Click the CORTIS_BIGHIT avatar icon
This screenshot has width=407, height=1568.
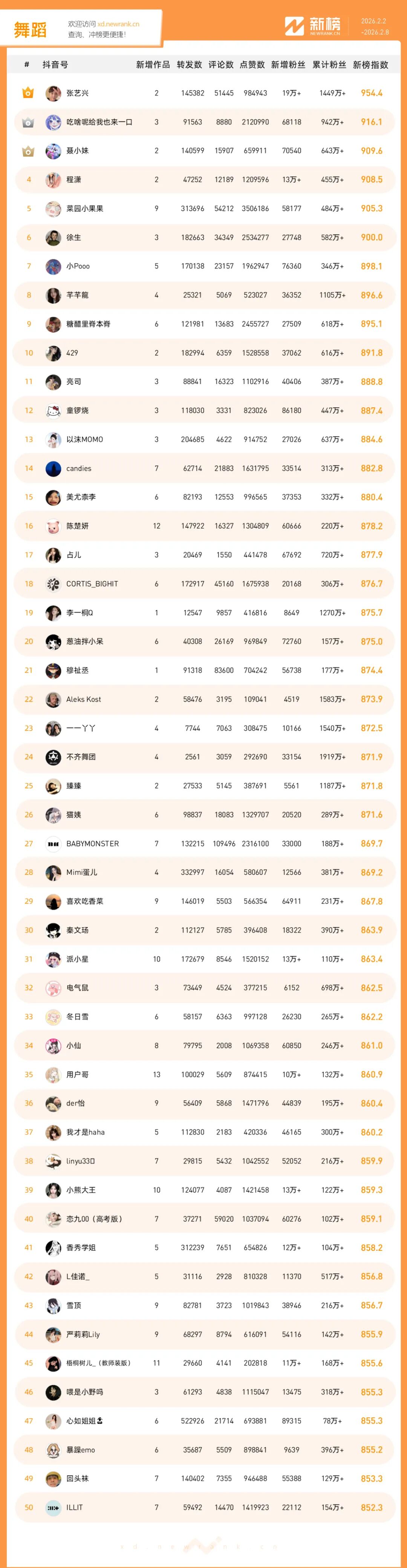coord(53,584)
